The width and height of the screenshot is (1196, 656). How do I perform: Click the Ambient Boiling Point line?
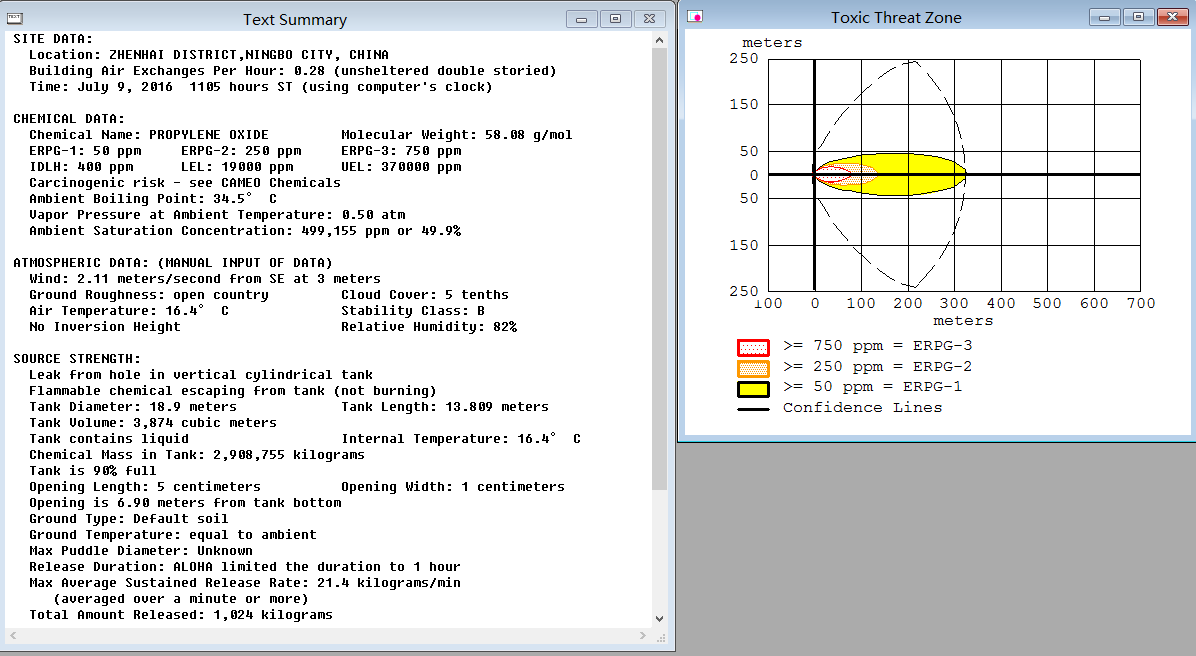(x=153, y=199)
